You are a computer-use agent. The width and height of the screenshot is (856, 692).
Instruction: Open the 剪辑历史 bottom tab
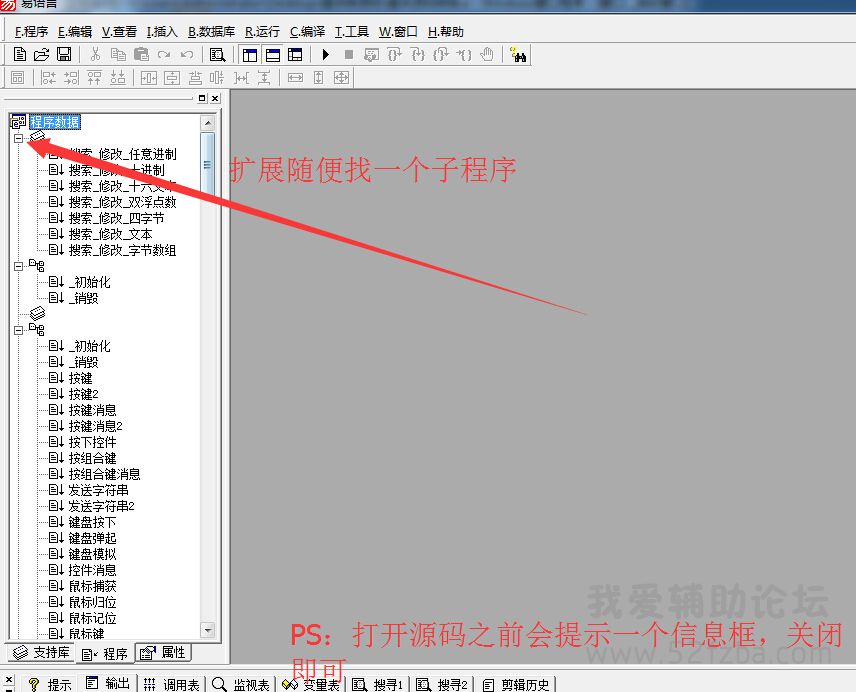[x=516, y=684]
